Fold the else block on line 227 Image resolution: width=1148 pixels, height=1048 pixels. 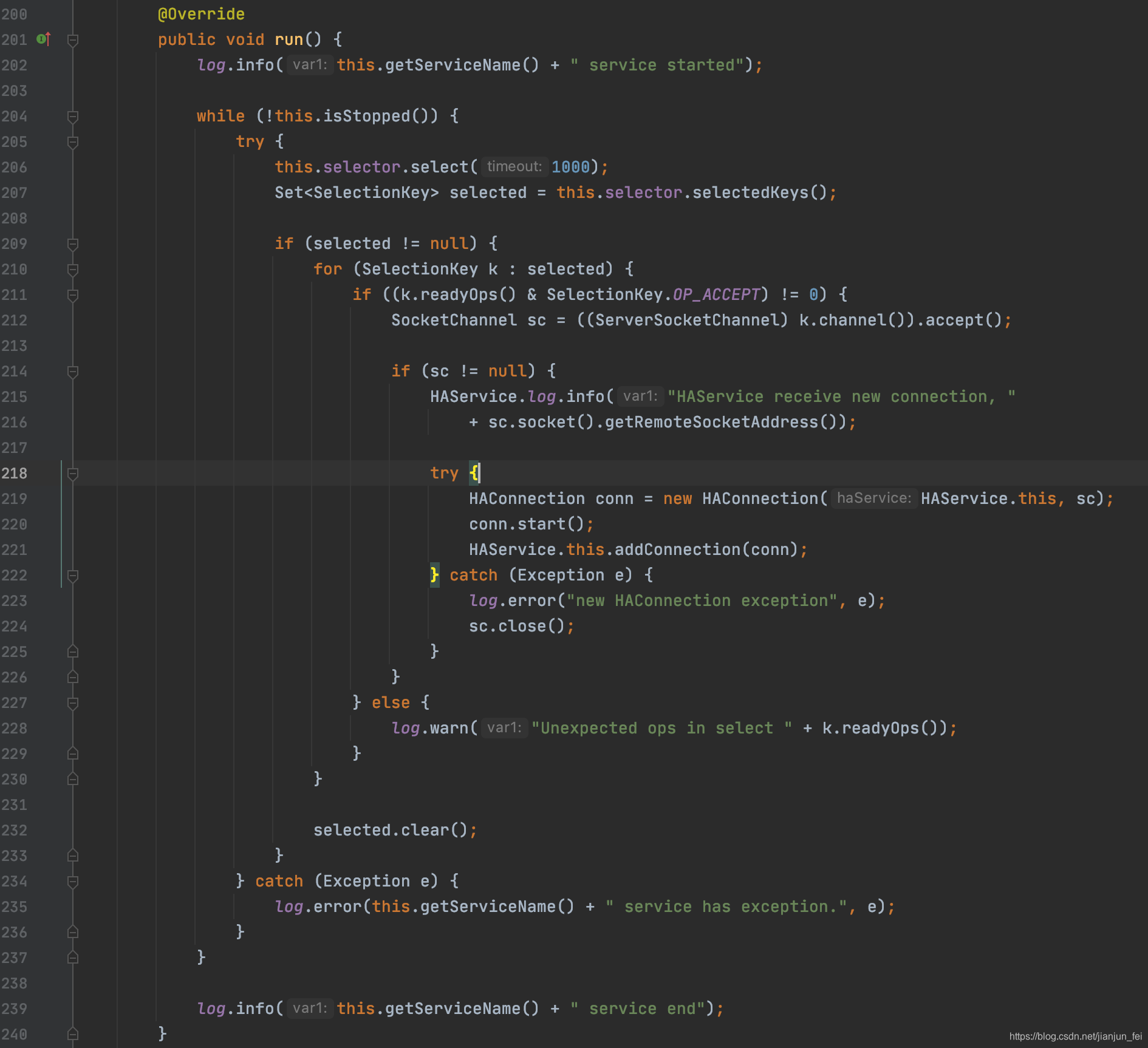point(73,703)
